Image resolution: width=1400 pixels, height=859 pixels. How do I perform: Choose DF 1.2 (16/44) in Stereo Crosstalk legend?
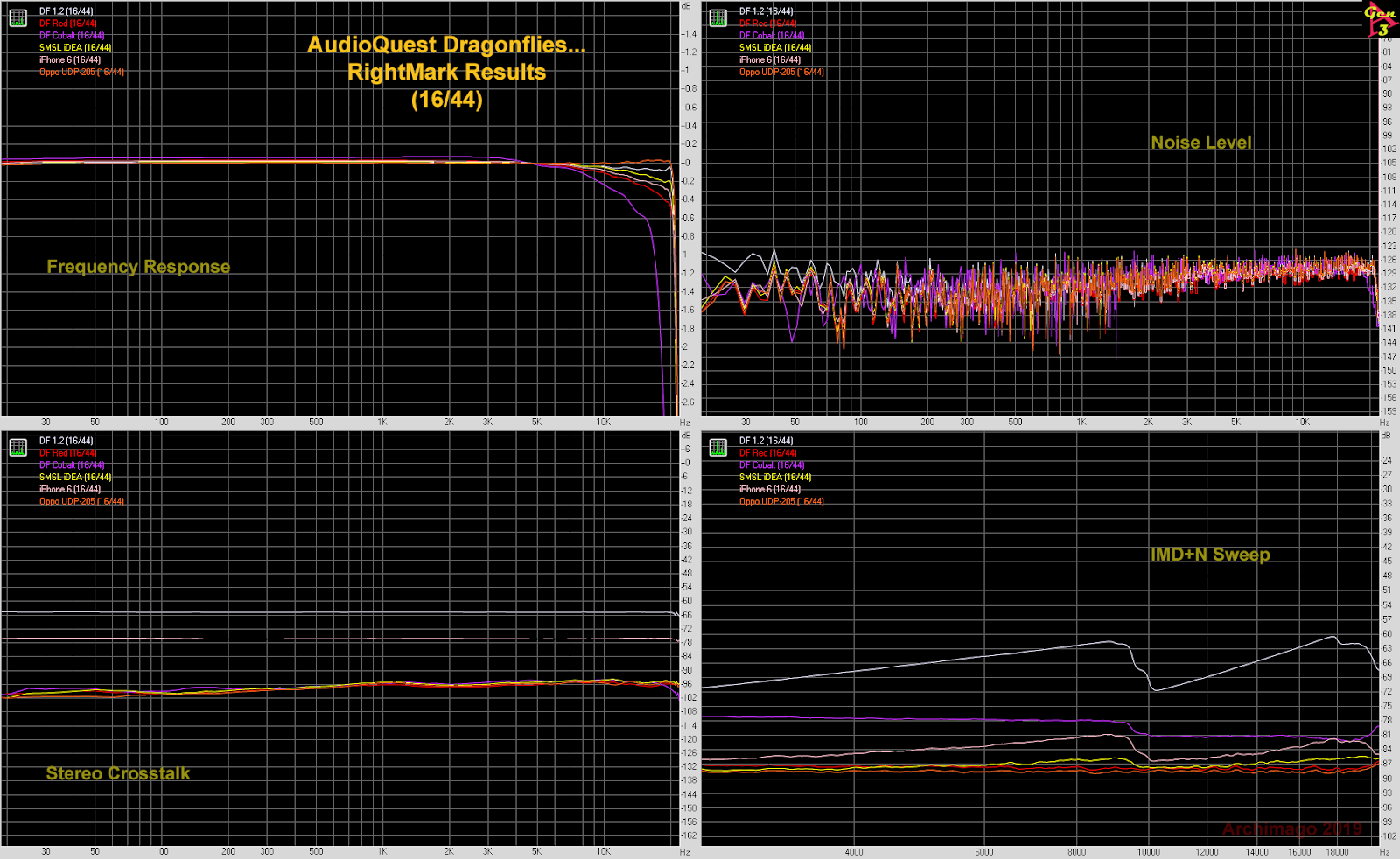66,441
